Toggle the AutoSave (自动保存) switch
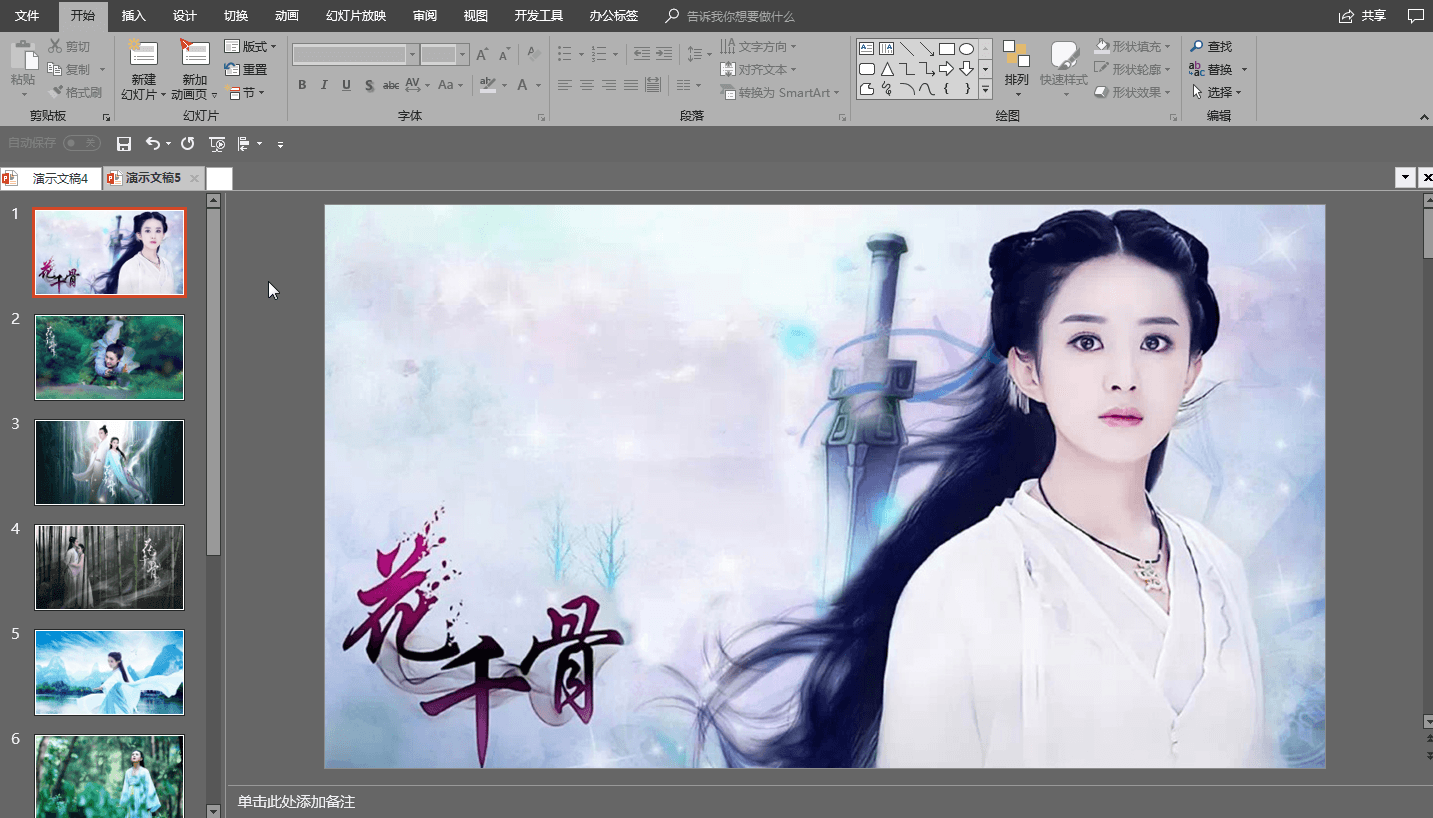This screenshot has width=1433, height=818. pos(82,143)
